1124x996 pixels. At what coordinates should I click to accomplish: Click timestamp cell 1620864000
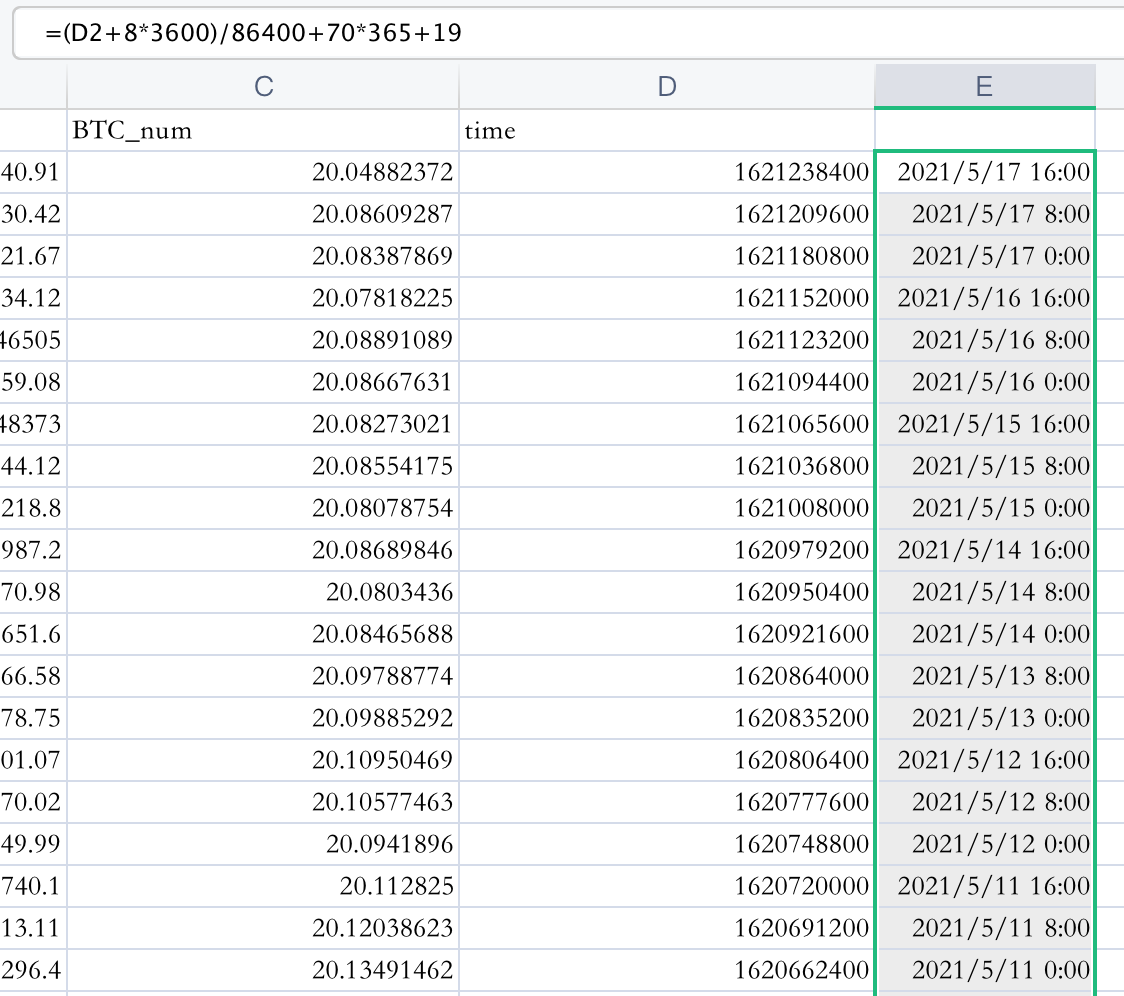[x=667, y=676]
